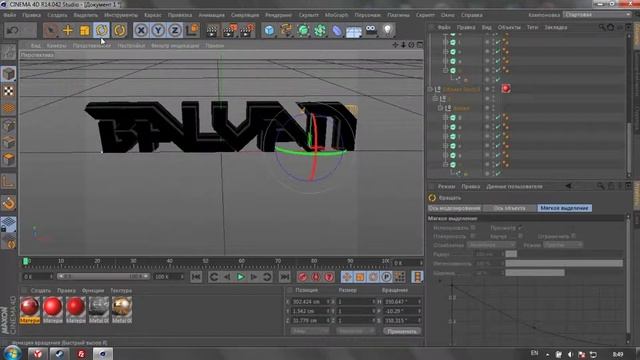Play the animation forward
The height and width of the screenshot is (360, 640).
pyautogui.click(x=240, y=277)
